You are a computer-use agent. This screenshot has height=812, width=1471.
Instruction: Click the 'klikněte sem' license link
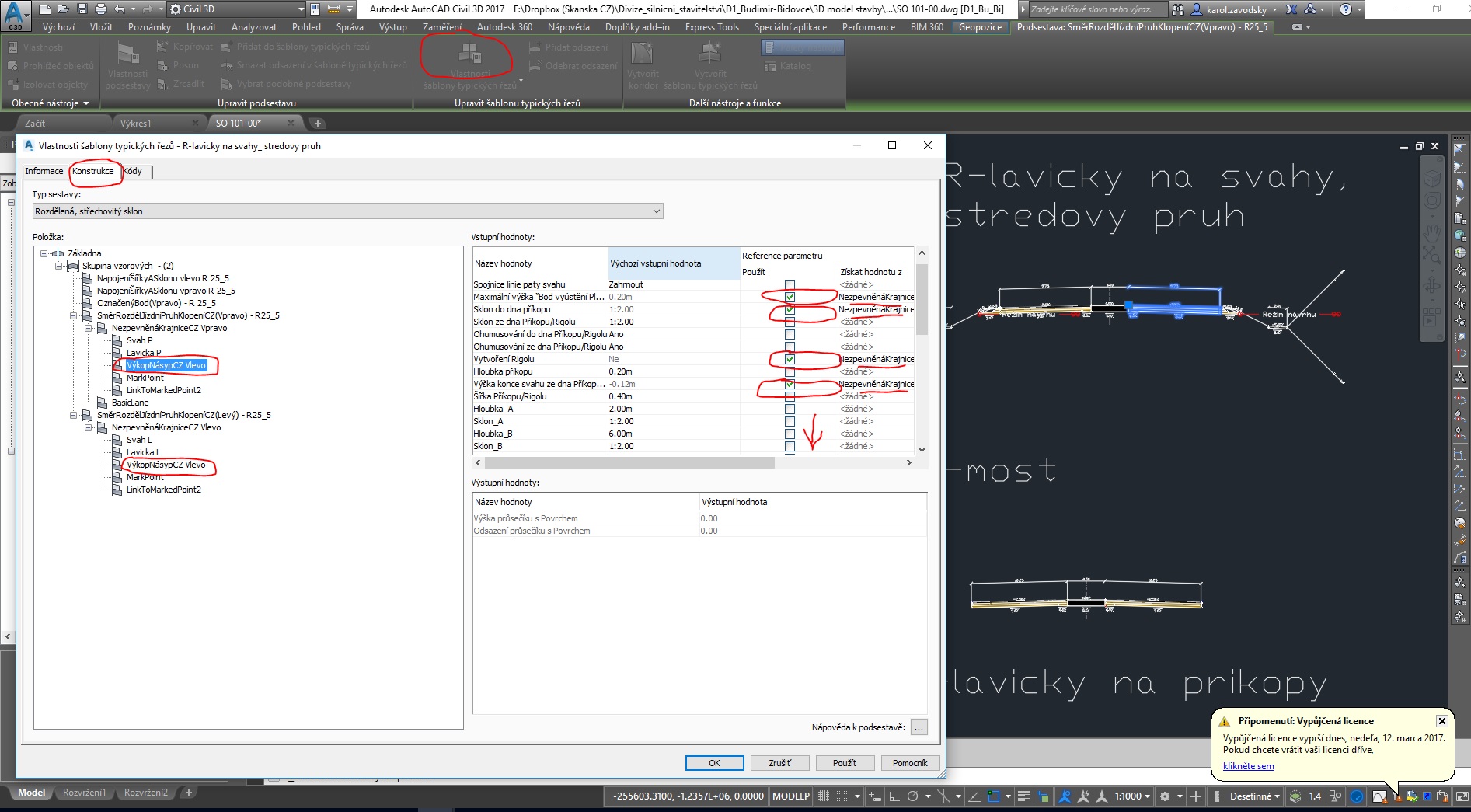tap(1248, 766)
